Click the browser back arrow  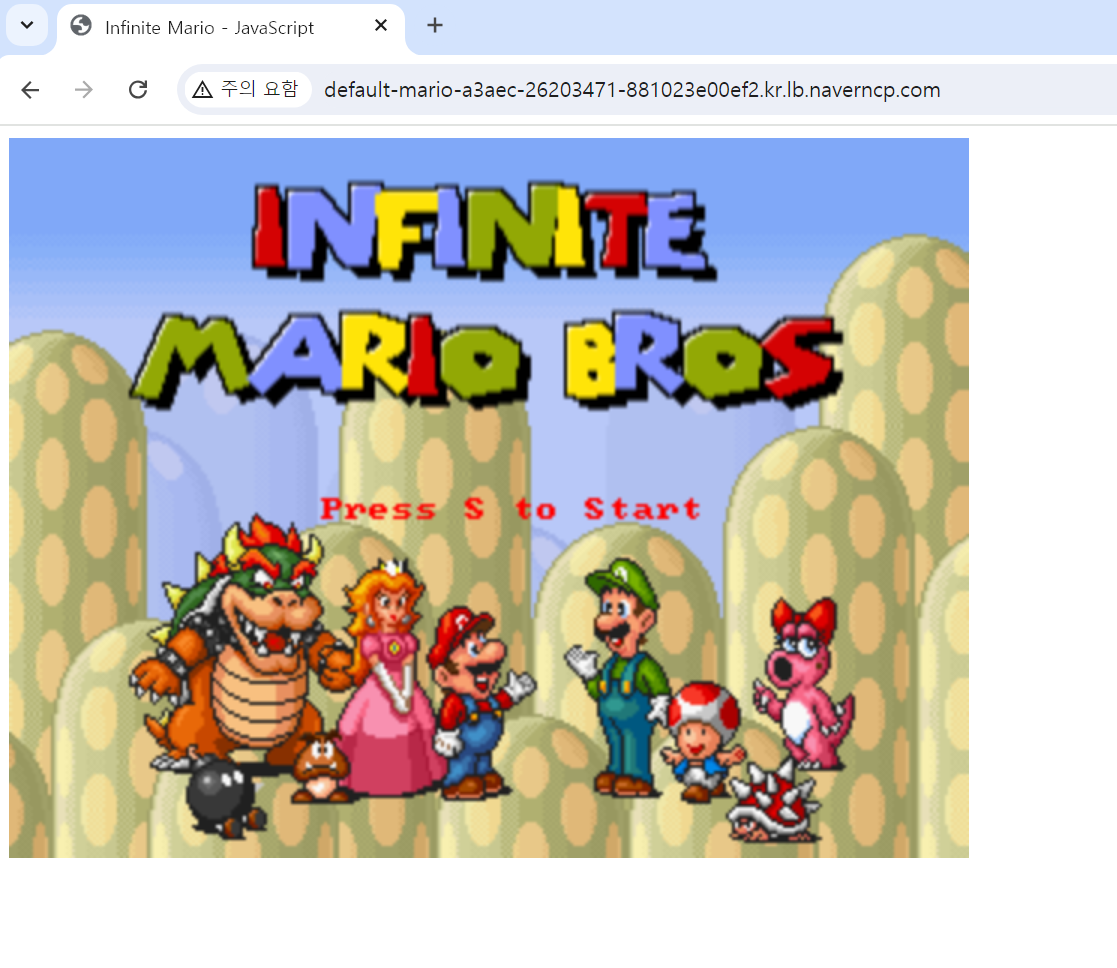[30, 90]
